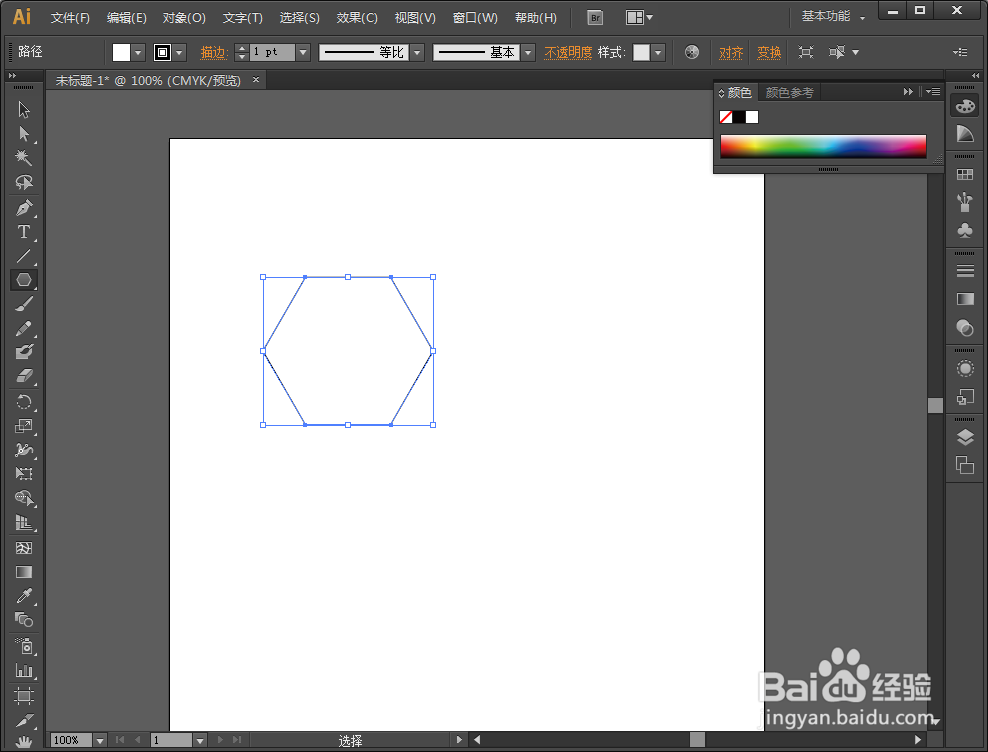The image size is (988, 752).
Task: Select the Paintbrush tool
Action: [x=24, y=304]
